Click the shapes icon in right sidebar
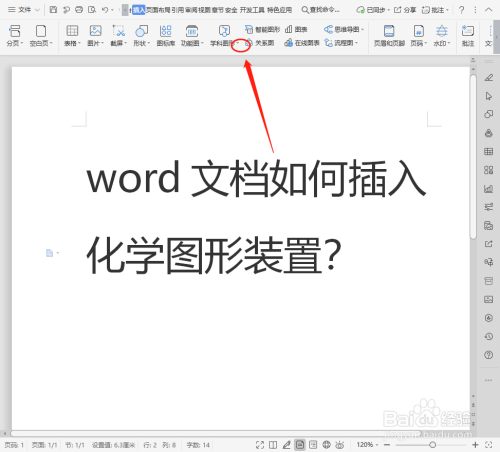Screen dimensions: 500x452 pyautogui.click(x=489, y=114)
